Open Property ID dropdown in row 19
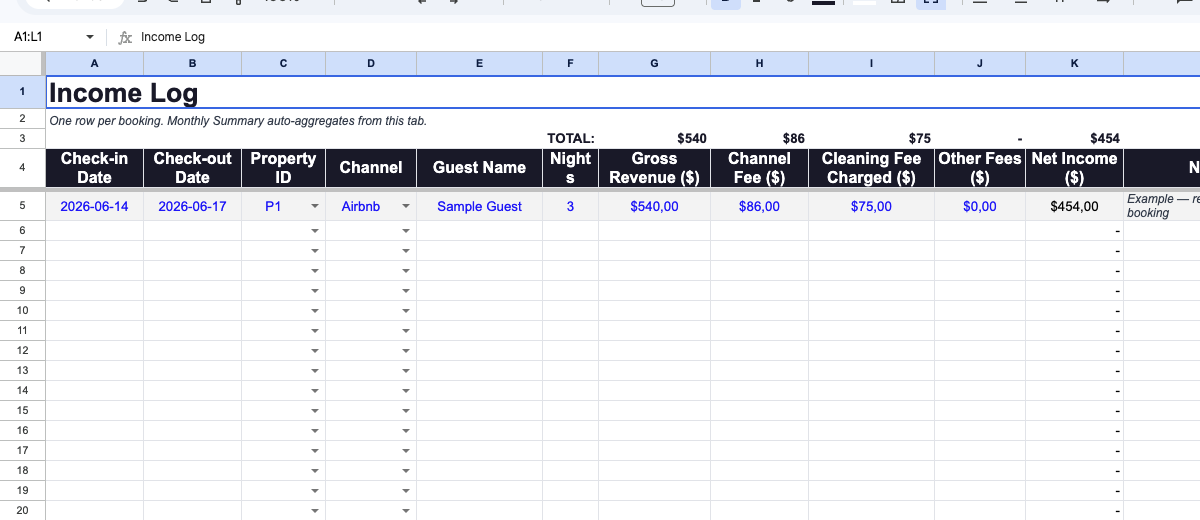The width and height of the screenshot is (1200, 520). tap(315, 491)
